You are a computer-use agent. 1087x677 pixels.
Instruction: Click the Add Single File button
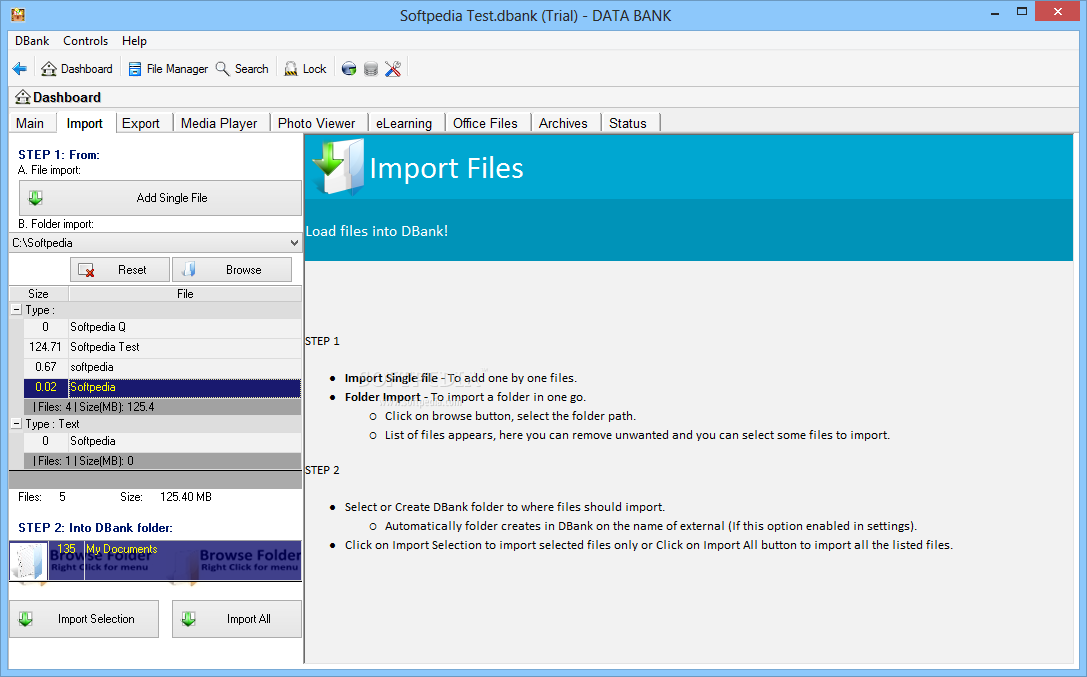(160, 198)
